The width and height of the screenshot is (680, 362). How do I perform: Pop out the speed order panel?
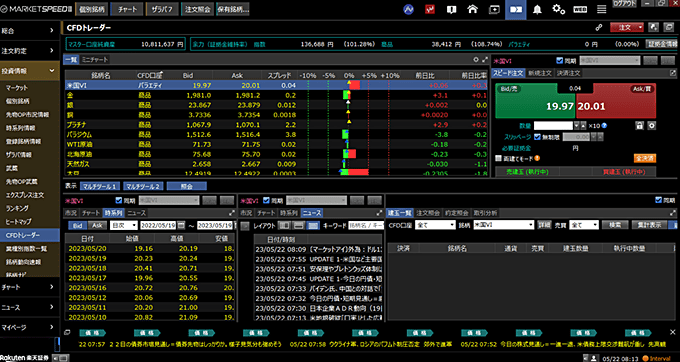click(x=673, y=73)
